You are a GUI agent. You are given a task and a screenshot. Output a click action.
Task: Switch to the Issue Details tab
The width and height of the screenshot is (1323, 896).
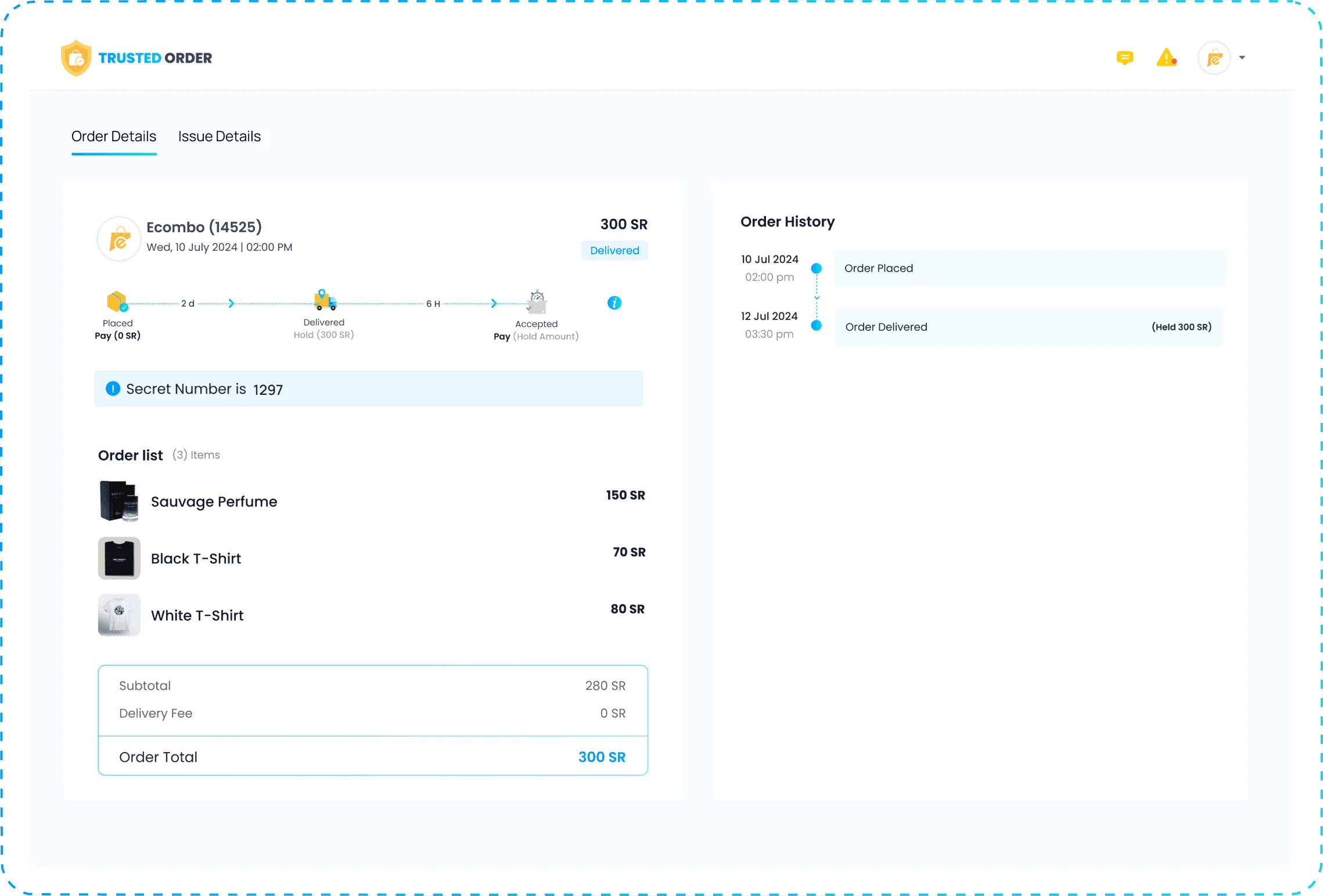pyautogui.click(x=220, y=136)
